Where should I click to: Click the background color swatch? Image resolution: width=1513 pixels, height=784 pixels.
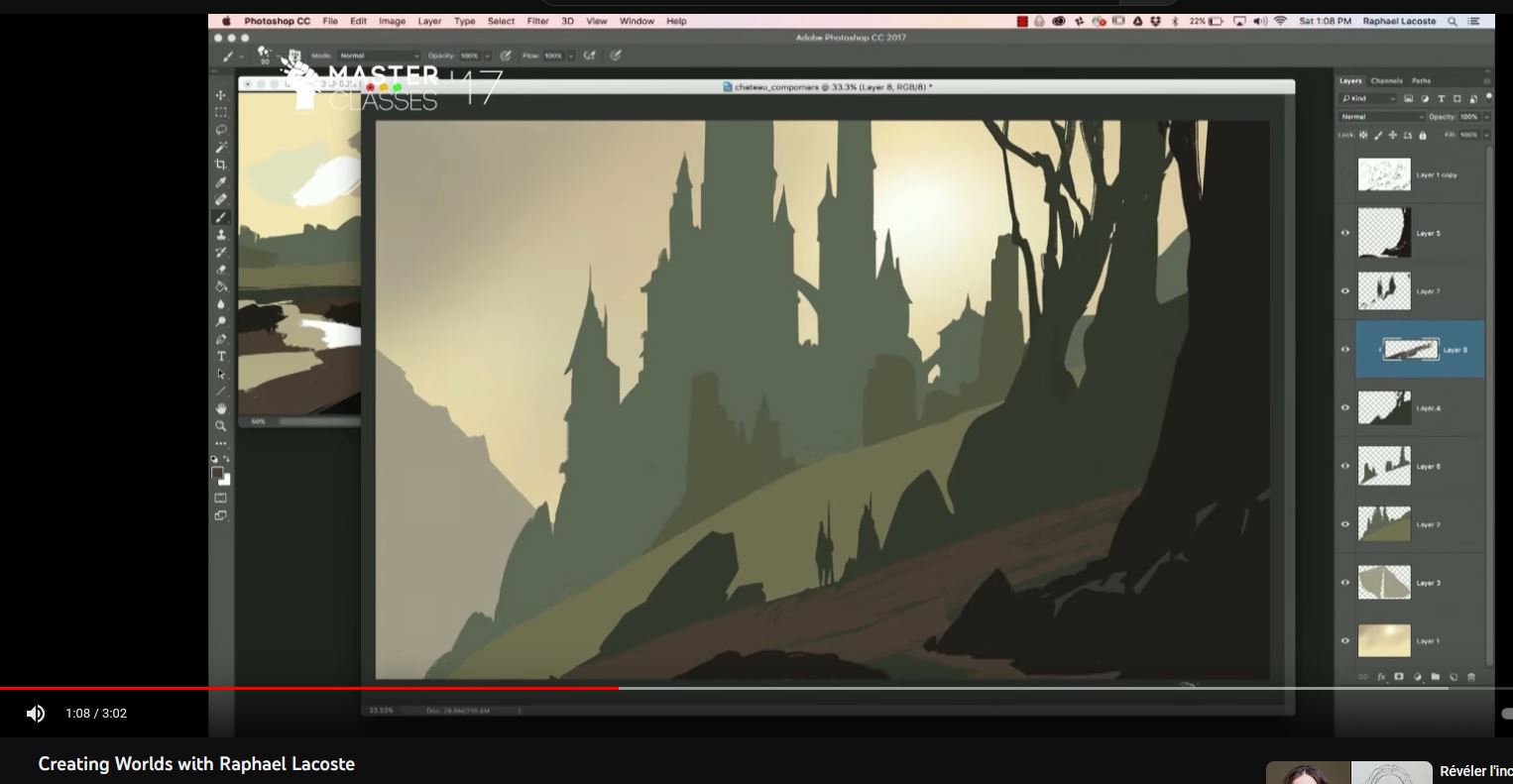coord(226,481)
